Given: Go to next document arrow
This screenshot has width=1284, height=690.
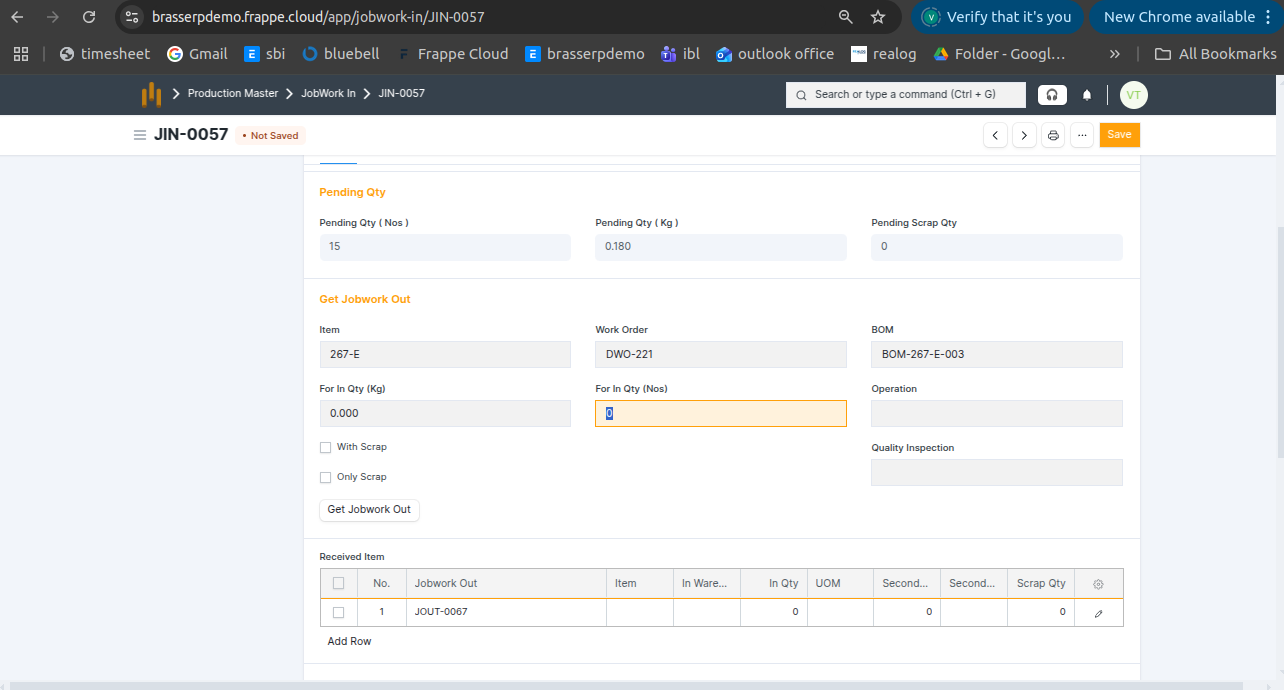Looking at the screenshot, I should click(1024, 135).
